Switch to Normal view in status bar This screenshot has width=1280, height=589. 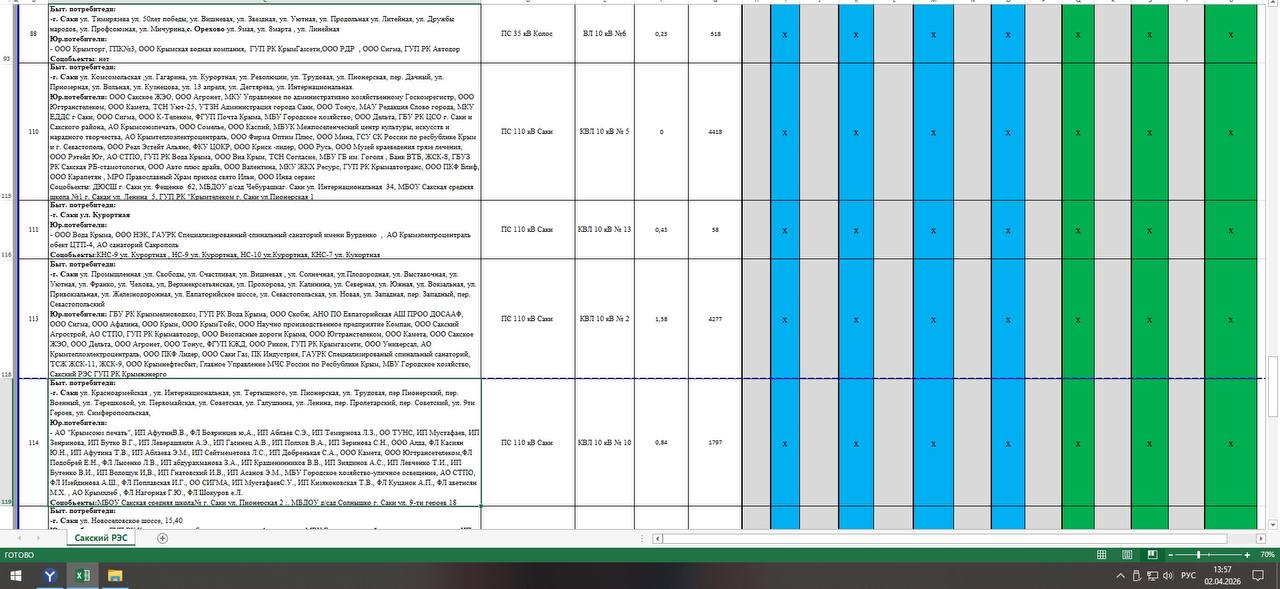pos(1101,555)
